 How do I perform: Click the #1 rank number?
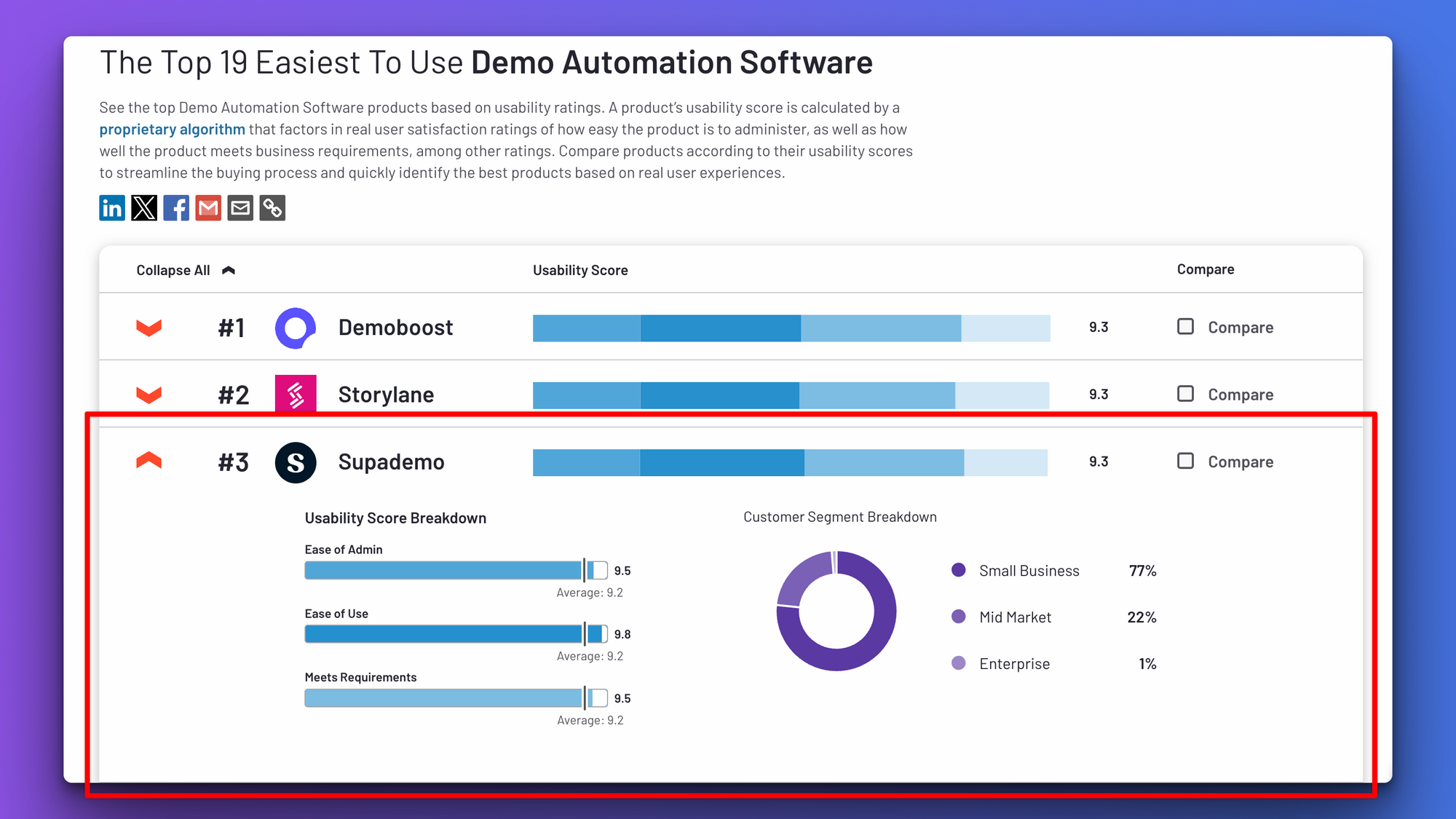tap(232, 328)
